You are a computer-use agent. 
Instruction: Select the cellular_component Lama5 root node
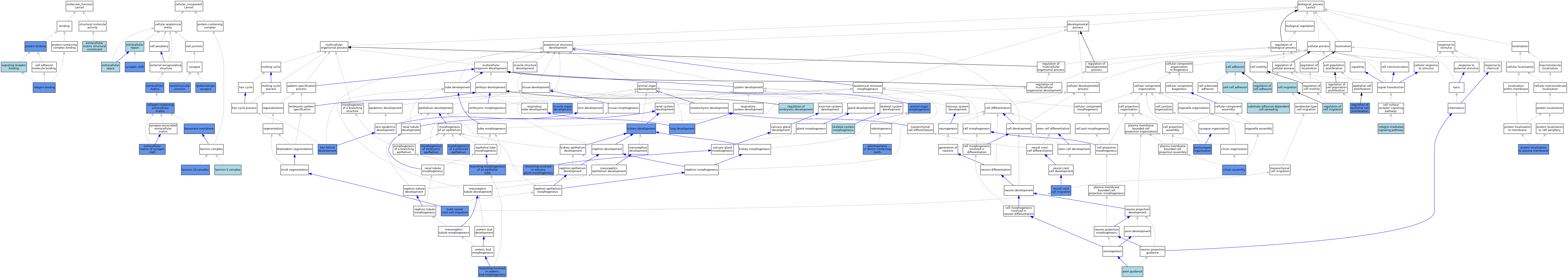[x=189, y=6]
